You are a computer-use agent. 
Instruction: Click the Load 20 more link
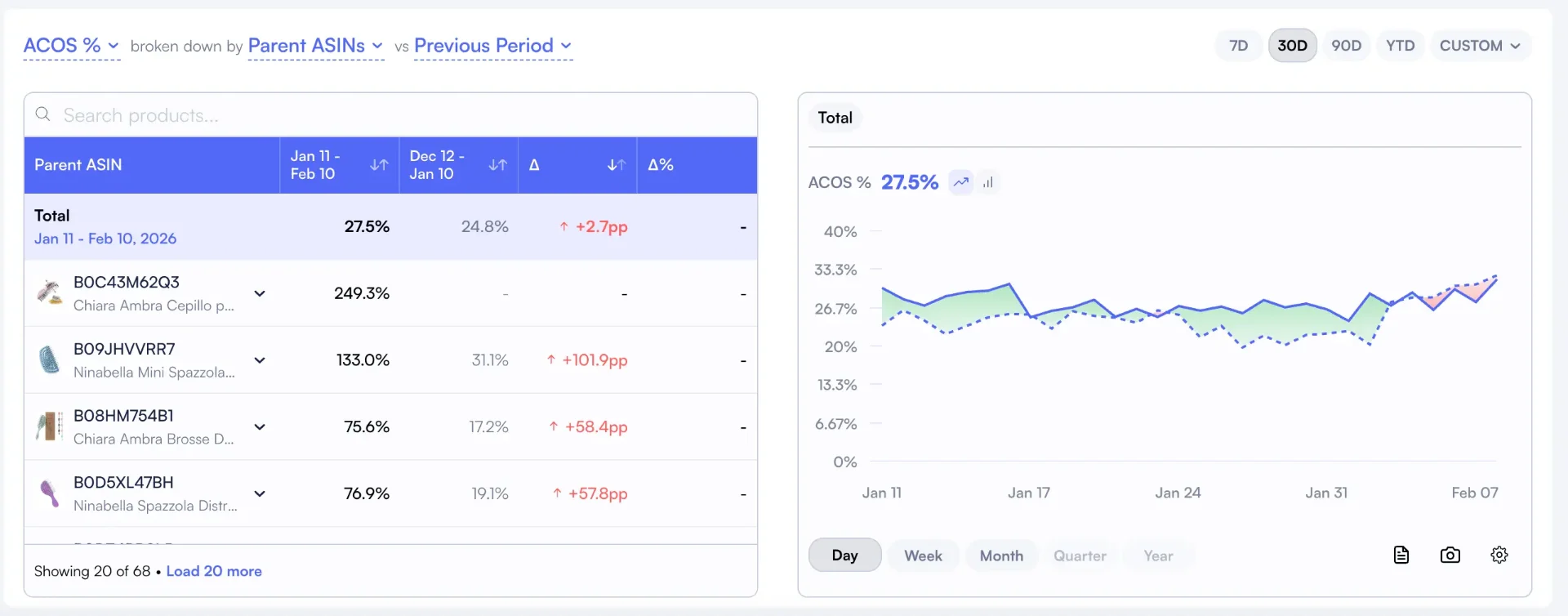[x=214, y=571]
